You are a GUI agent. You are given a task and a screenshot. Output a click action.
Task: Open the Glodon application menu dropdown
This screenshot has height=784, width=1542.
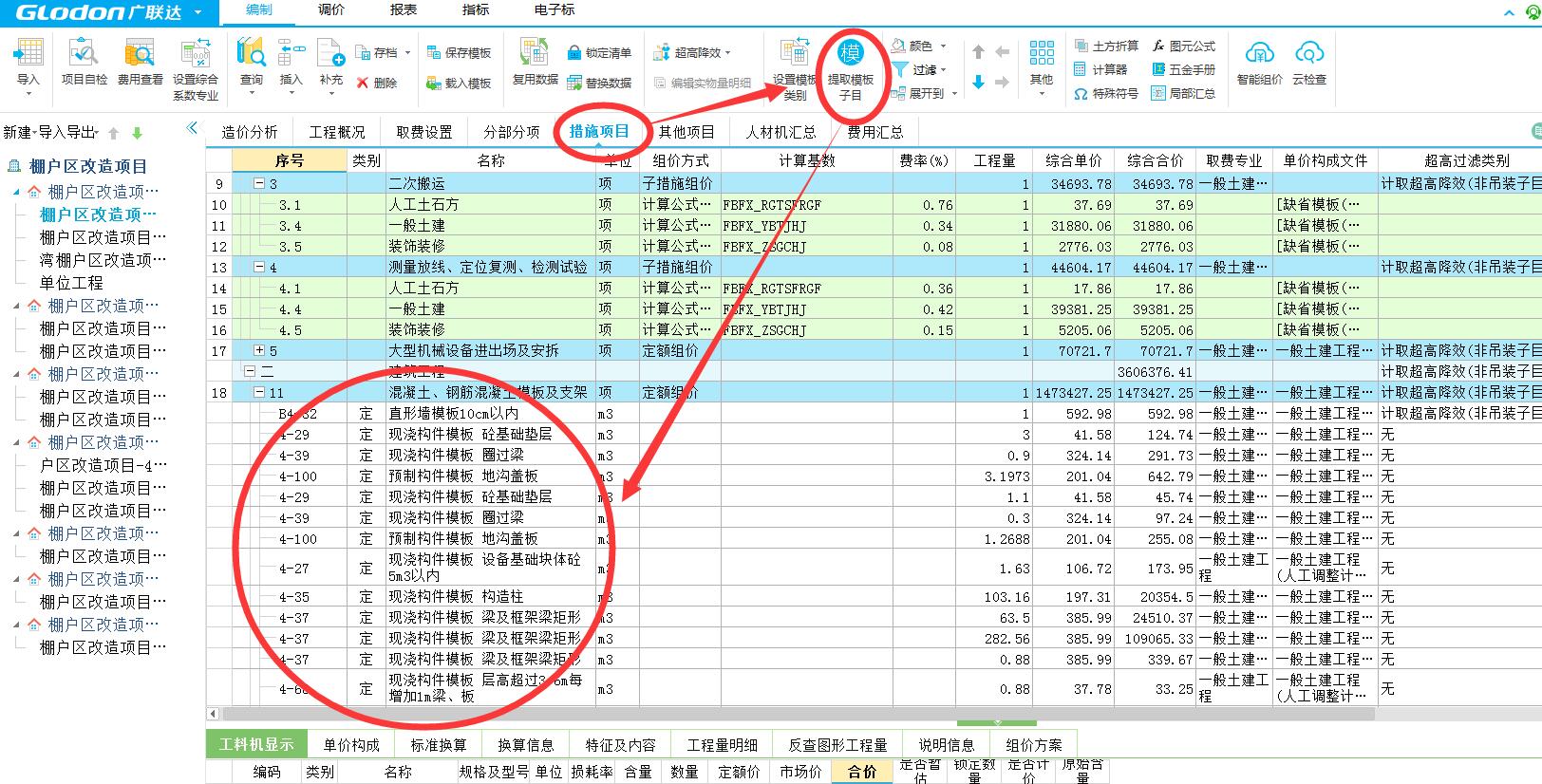197,12
